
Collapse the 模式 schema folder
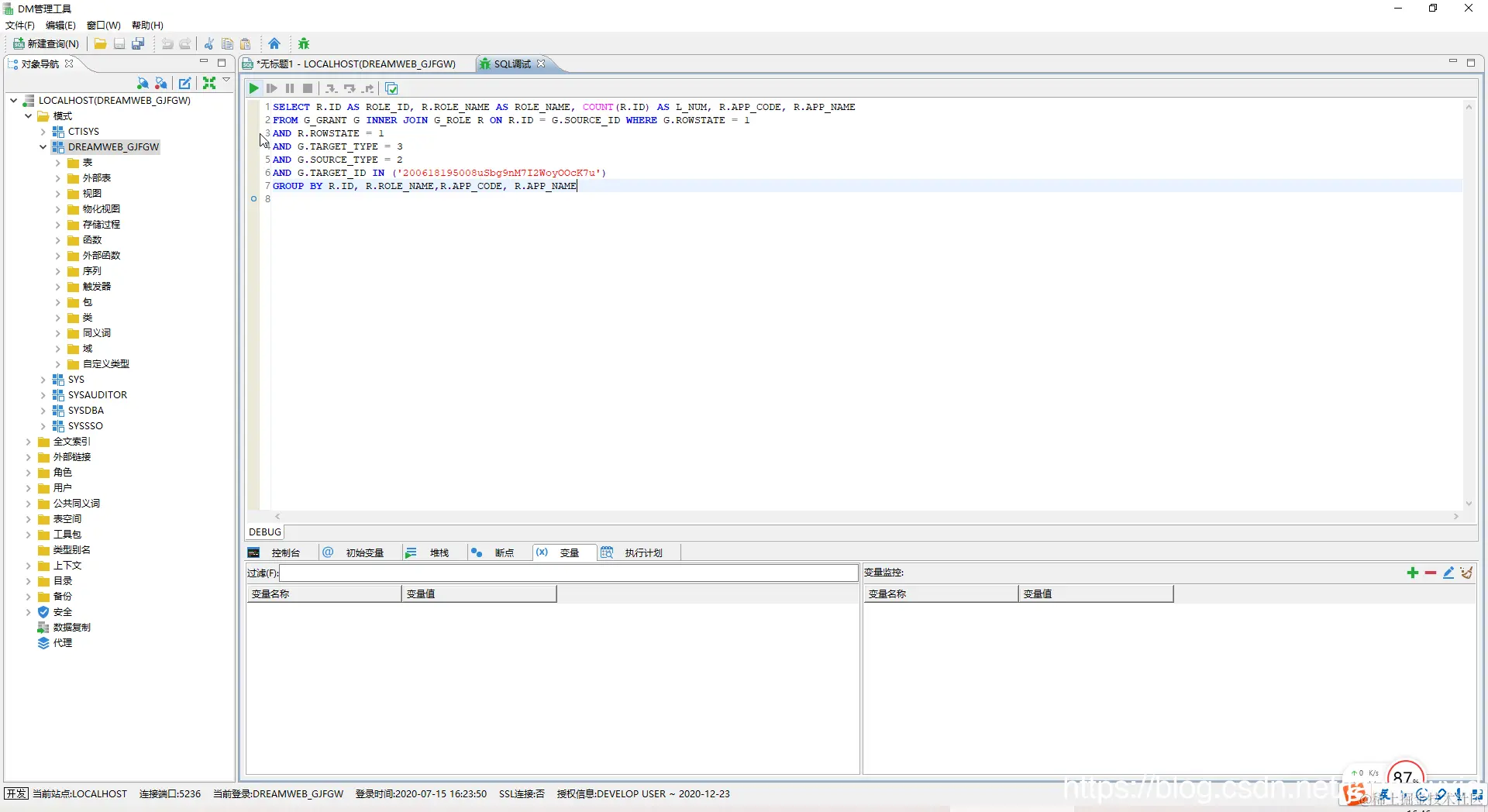(x=29, y=115)
